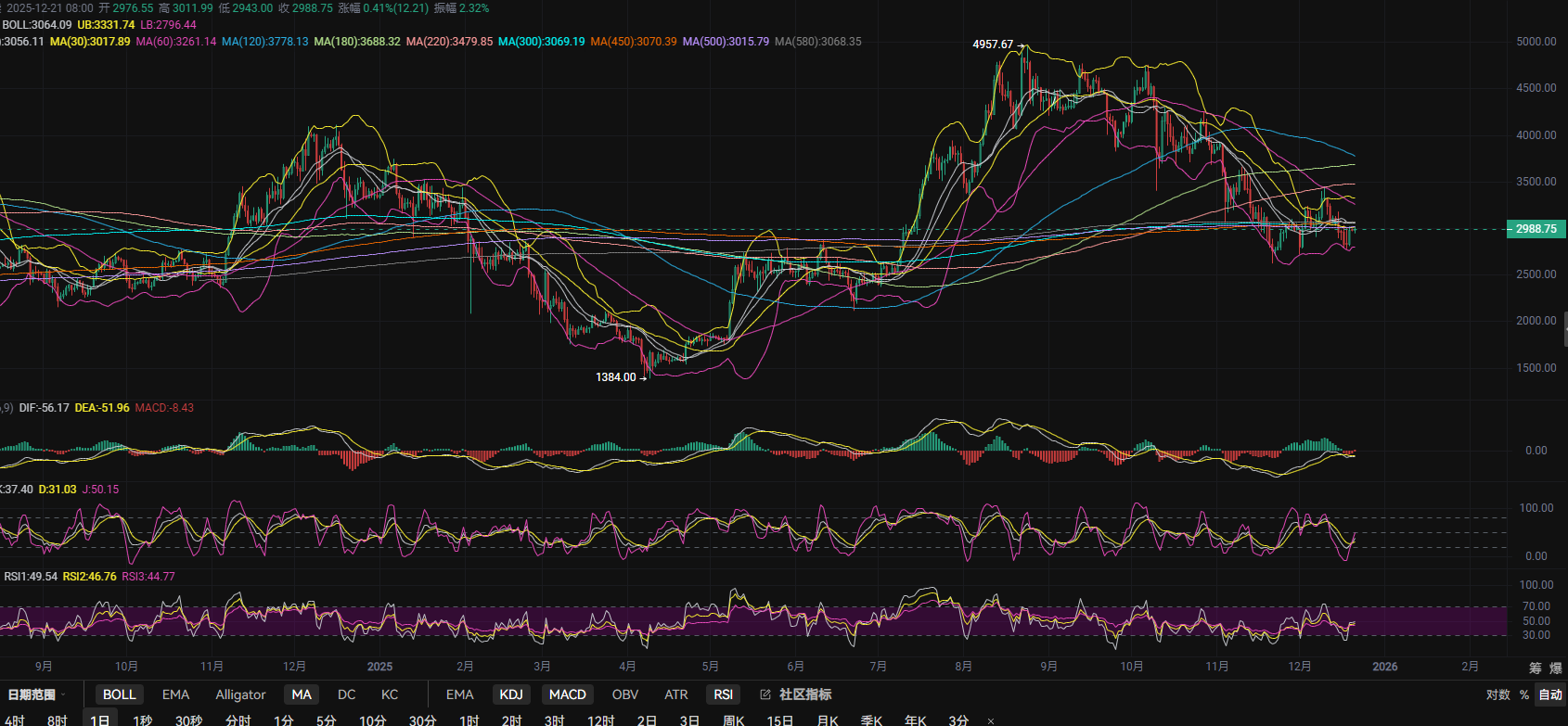This screenshot has height=726, width=1568.
Task: Click the 筹 chip distribution icon
Action: (1536, 668)
